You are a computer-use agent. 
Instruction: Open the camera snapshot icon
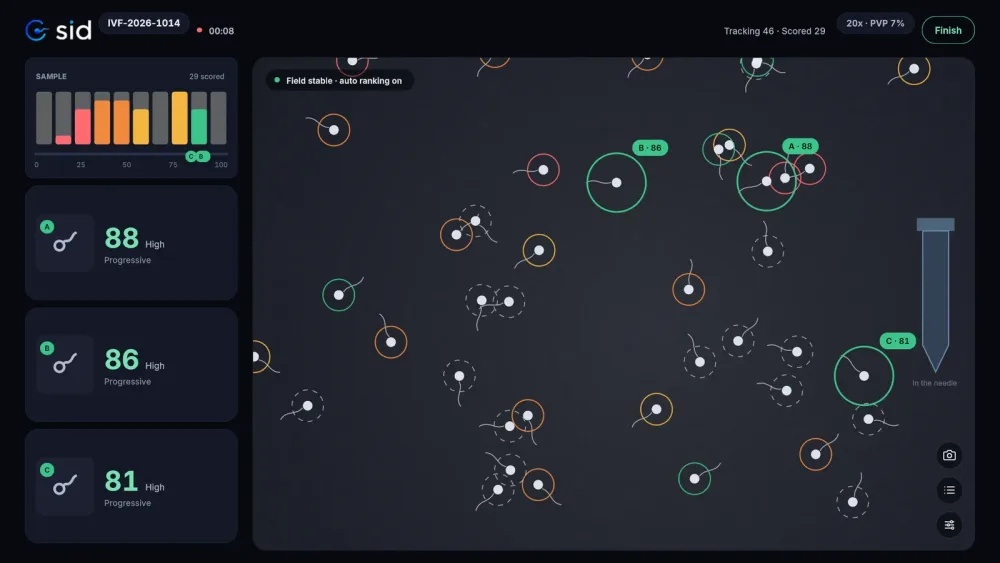(949, 455)
